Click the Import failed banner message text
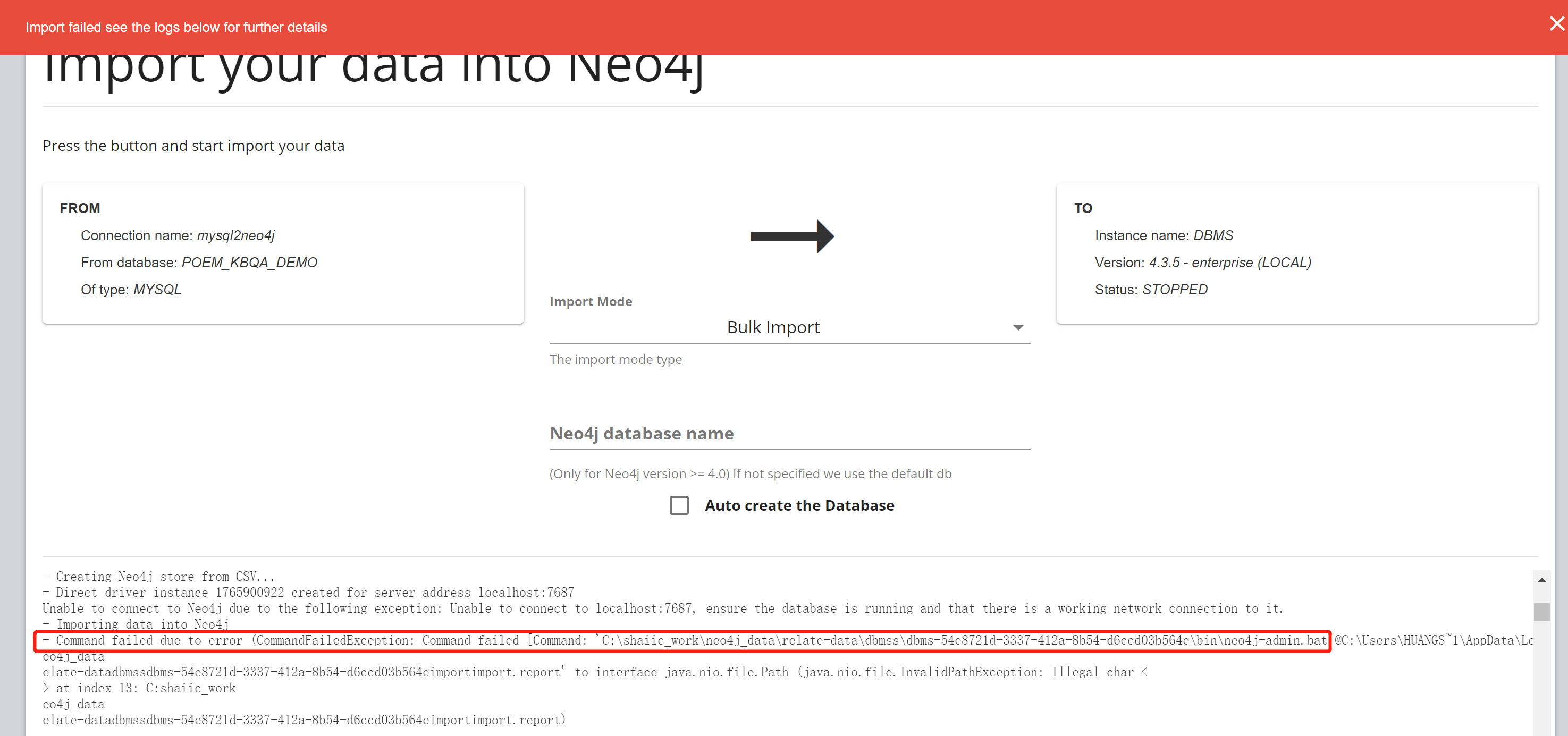The width and height of the screenshot is (1568, 736). [x=176, y=28]
